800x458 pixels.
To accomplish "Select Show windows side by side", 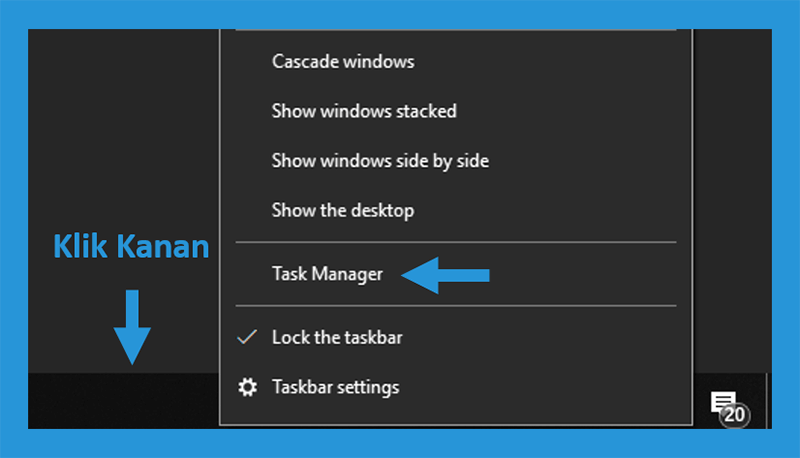I will [380, 161].
